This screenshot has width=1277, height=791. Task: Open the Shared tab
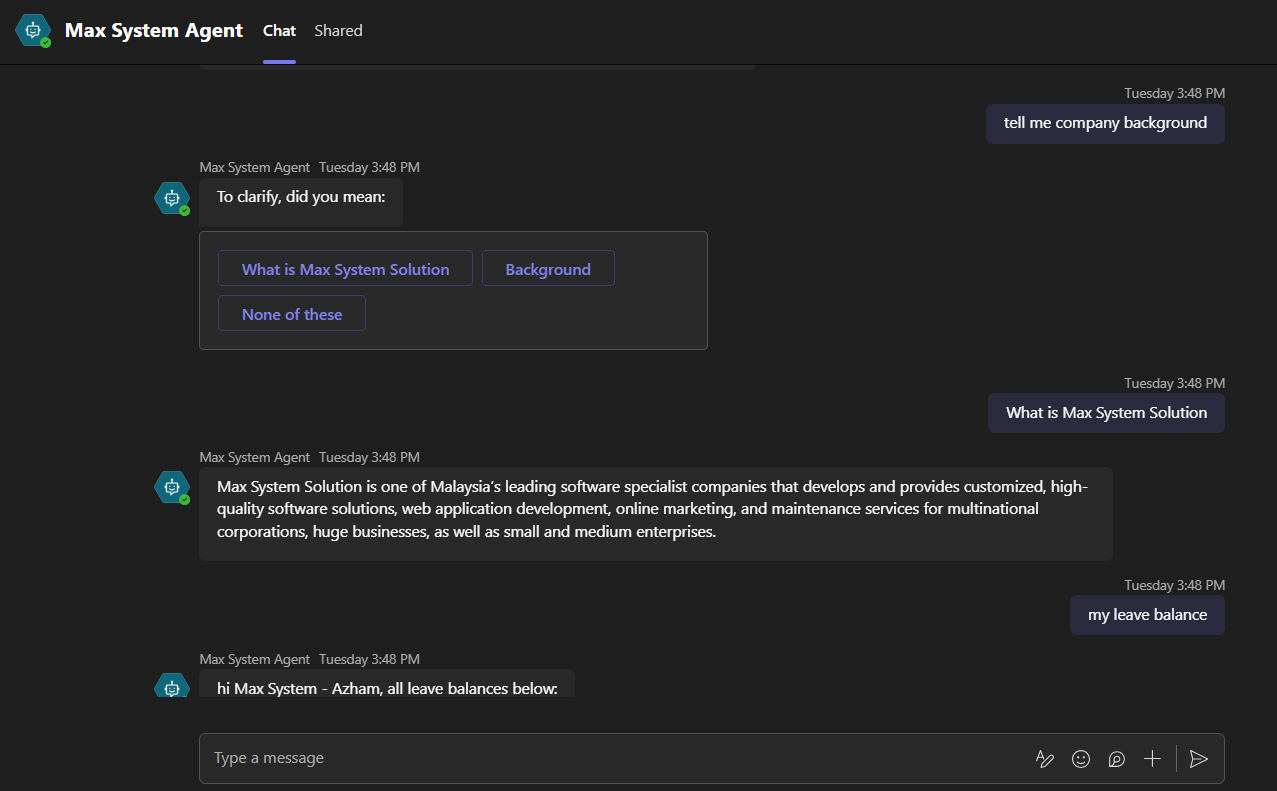pyautogui.click(x=338, y=31)
